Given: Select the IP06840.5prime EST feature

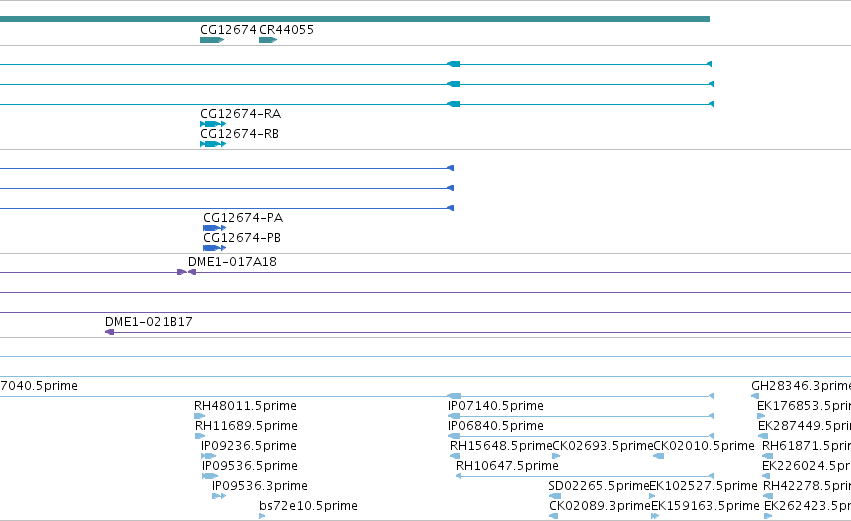Looking at the screenshot, I should [x=580, y=436].
